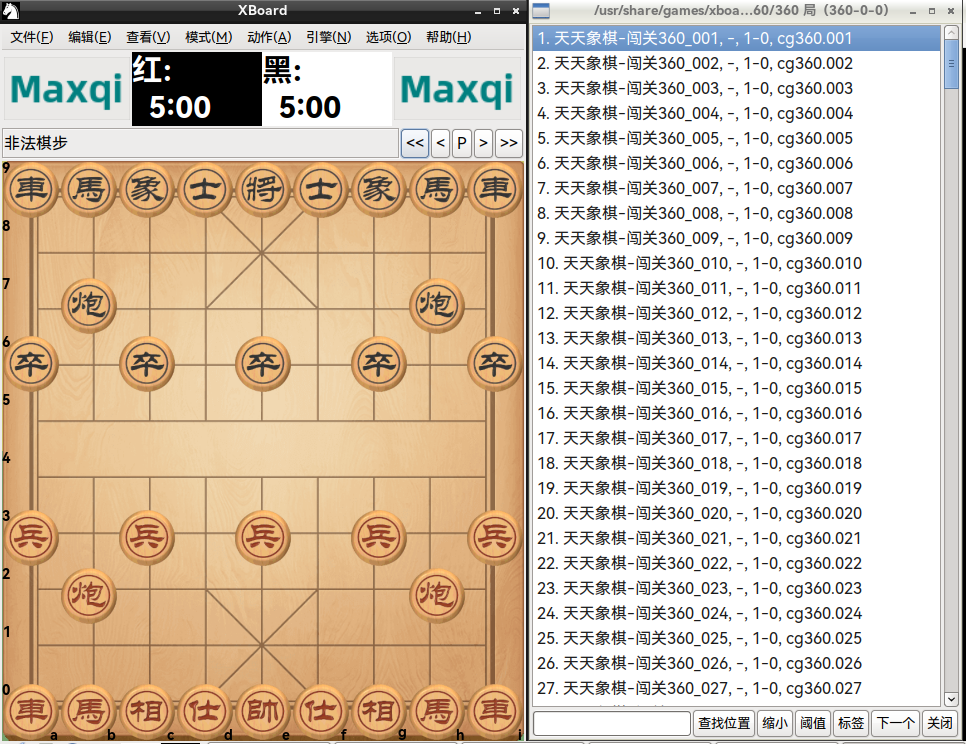Step forward one move with > button

tap(484, 144)
